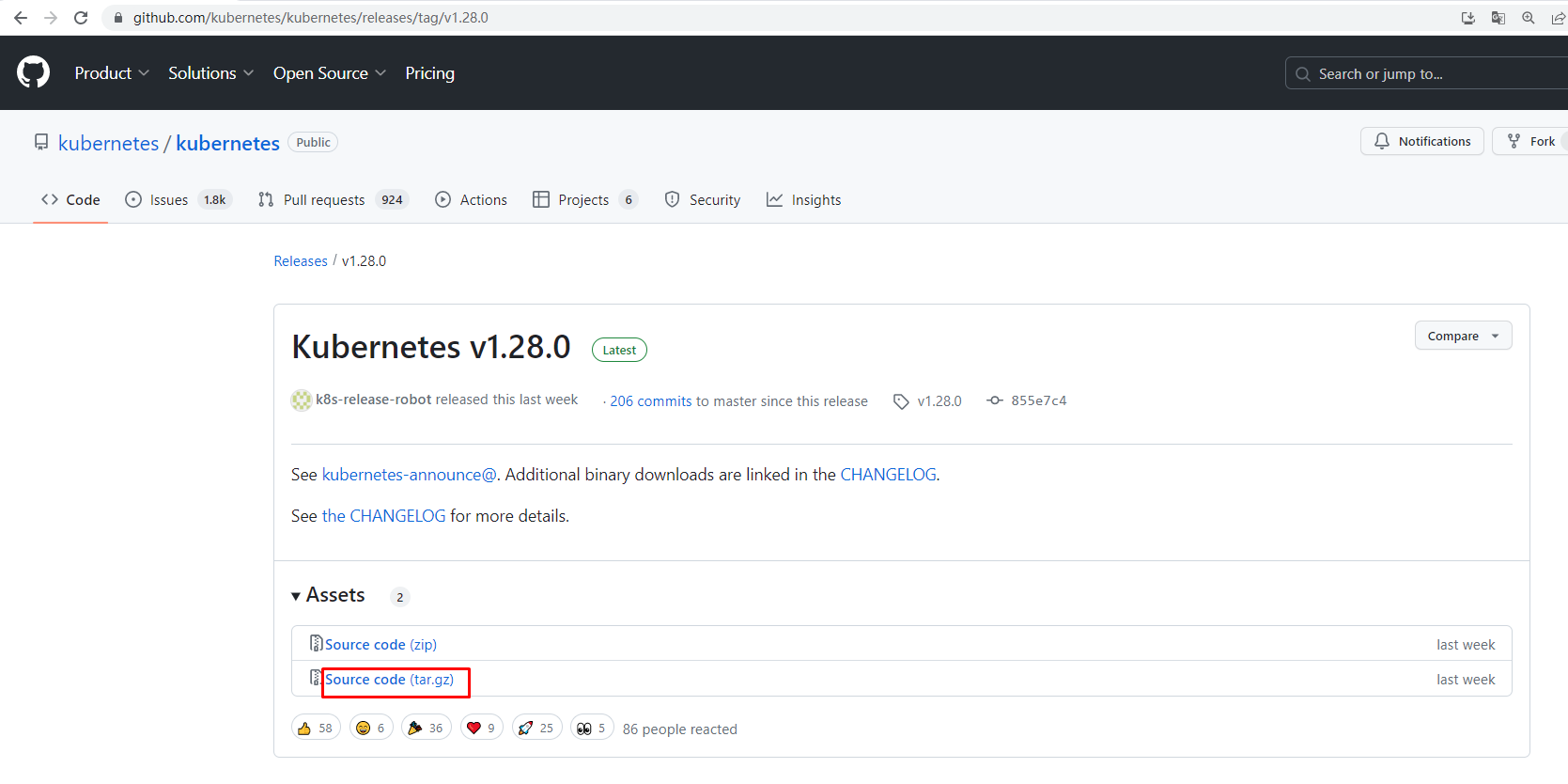React with the thumbs up emoji
The image size is (1568, 784).
coord(316,728)
